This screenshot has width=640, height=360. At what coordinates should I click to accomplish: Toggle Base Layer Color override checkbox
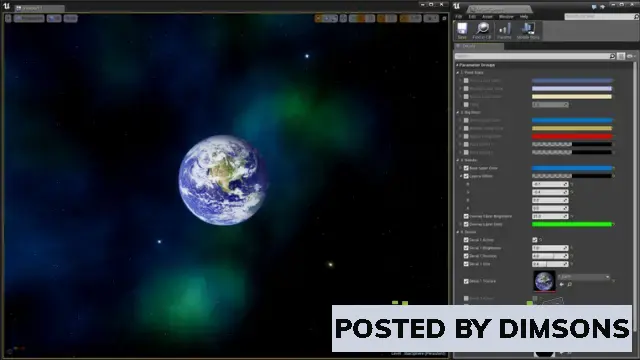point(466,168)
